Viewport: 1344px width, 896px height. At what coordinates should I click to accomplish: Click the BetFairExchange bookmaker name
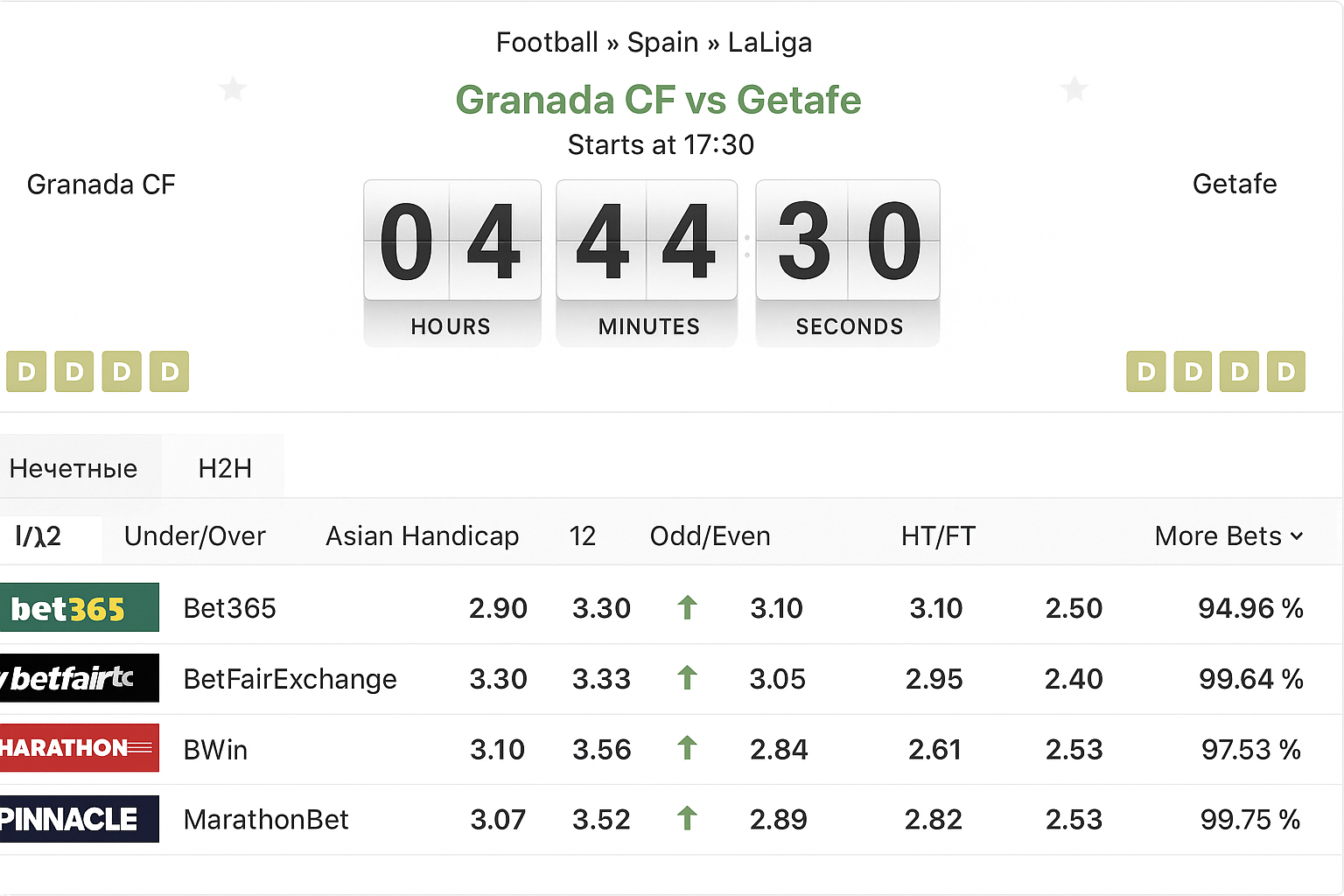click(290, 679)
